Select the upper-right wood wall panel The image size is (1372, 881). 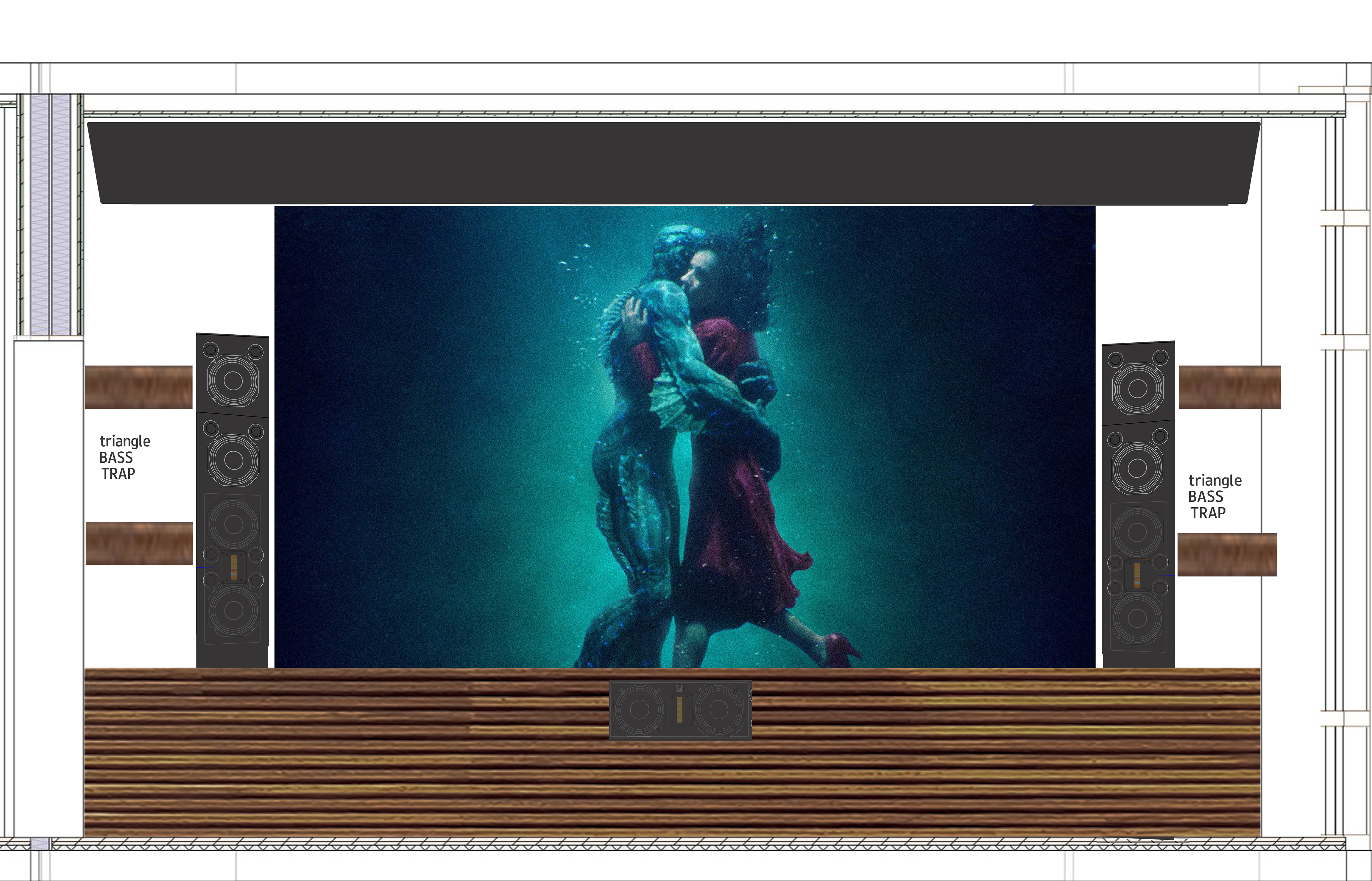click(x=1230, y=387)
